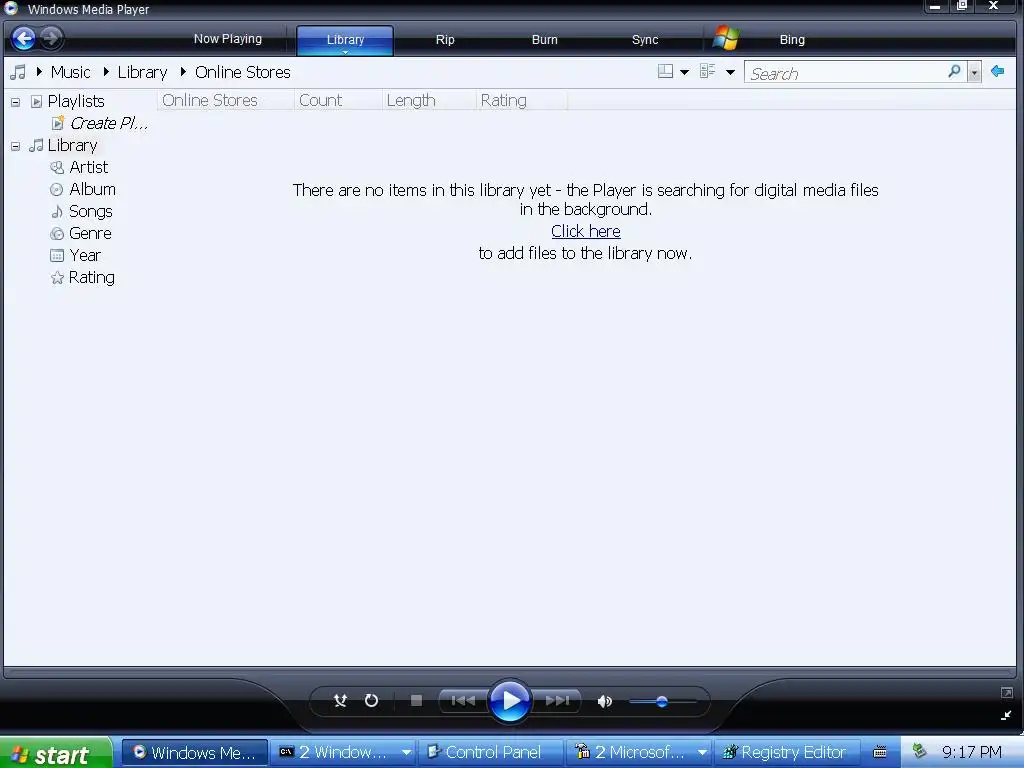Select Playlists in the navigation tree
This screenshot has height=768, width=1024.
point(76,101)
